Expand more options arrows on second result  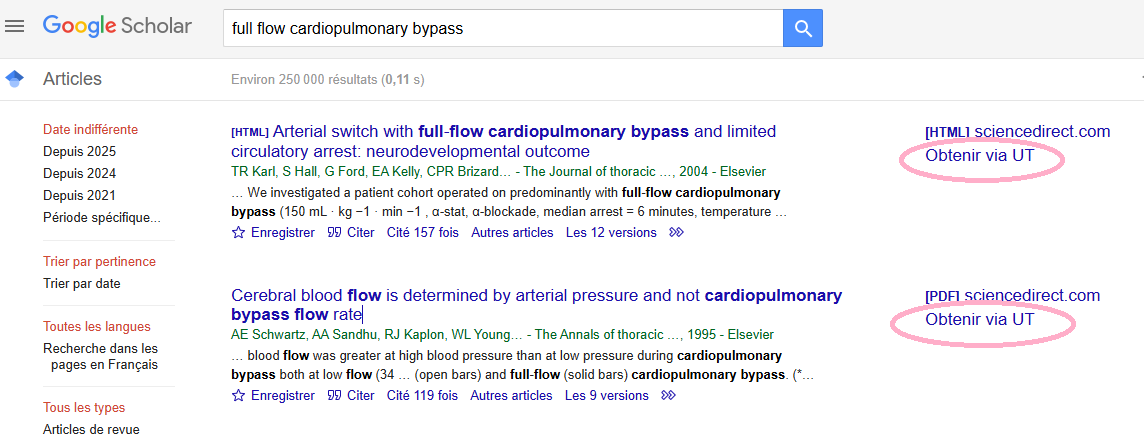point(669,396)
